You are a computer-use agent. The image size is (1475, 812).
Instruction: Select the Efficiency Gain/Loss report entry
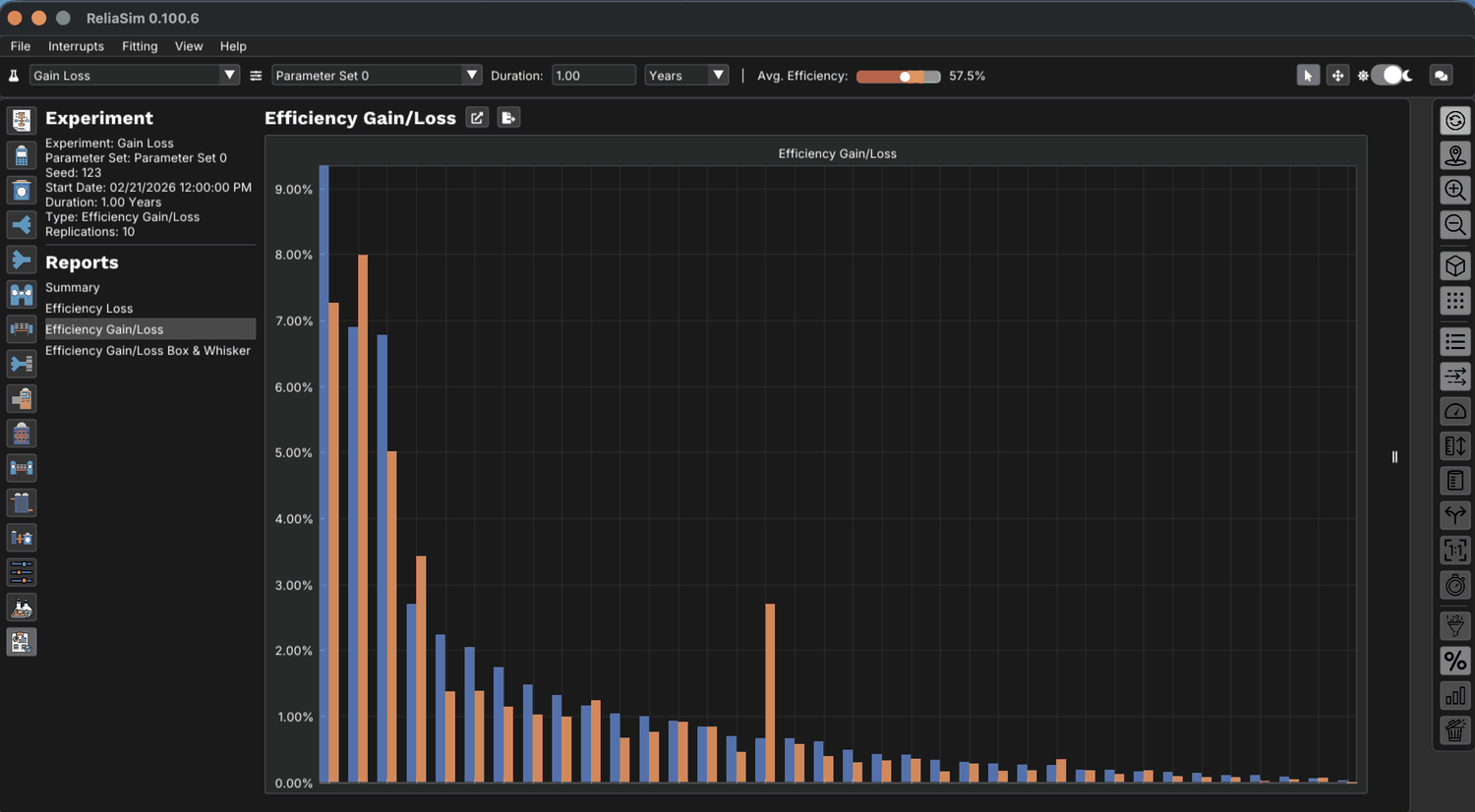click(149, 329)
